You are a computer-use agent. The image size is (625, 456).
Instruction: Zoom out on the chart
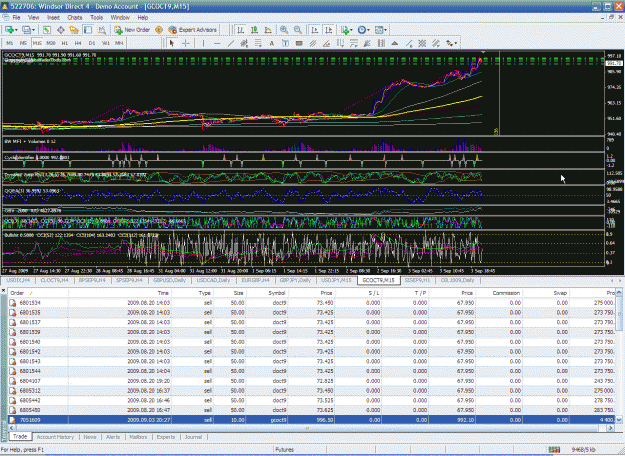298,30
